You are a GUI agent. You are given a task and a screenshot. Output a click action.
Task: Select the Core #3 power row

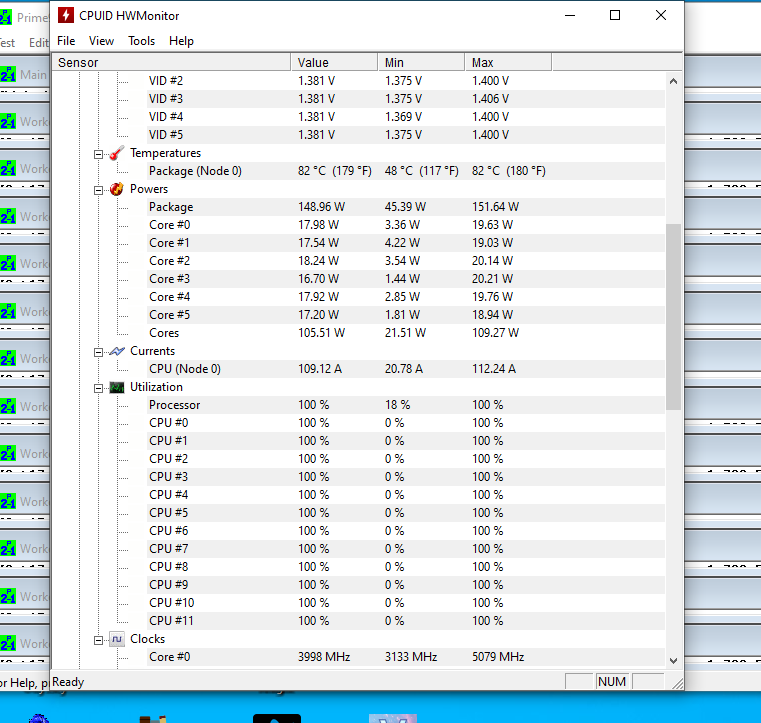click(x=406, y=279)
